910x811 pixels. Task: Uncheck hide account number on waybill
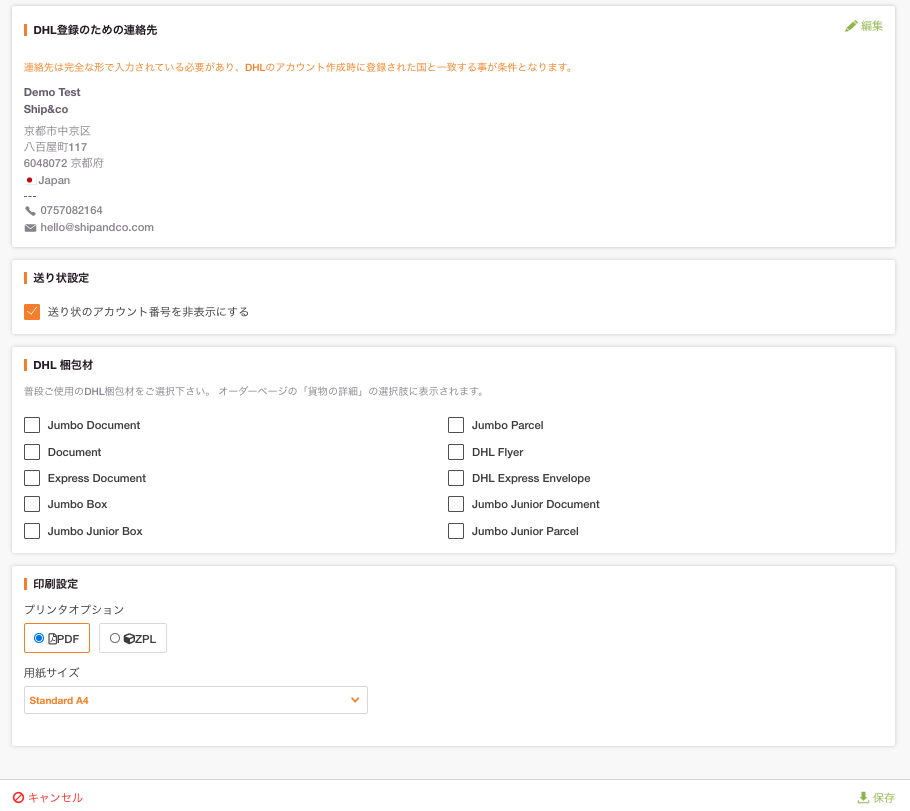[32, 312]
